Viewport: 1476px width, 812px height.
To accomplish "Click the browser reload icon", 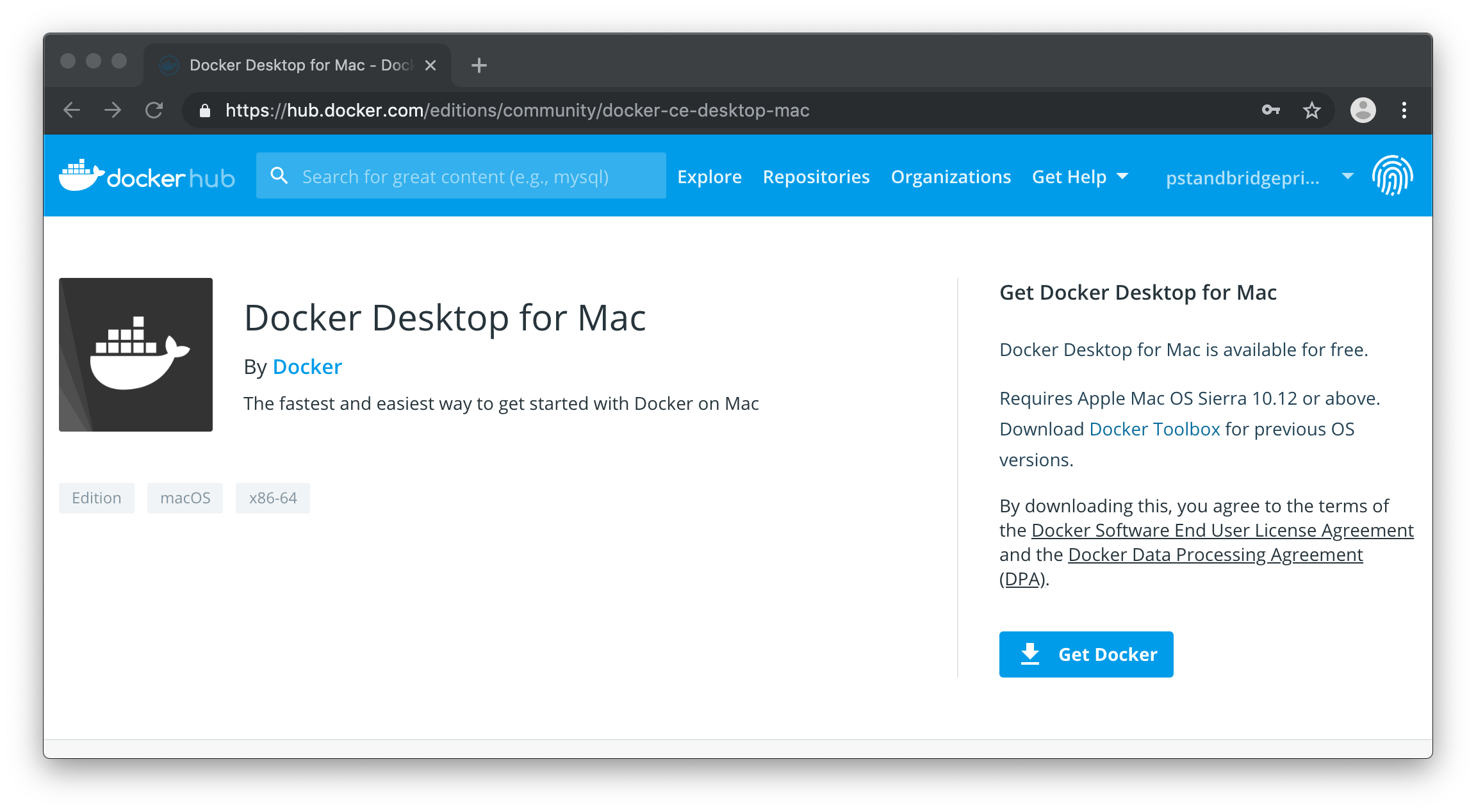I will [x=154, y=110].
